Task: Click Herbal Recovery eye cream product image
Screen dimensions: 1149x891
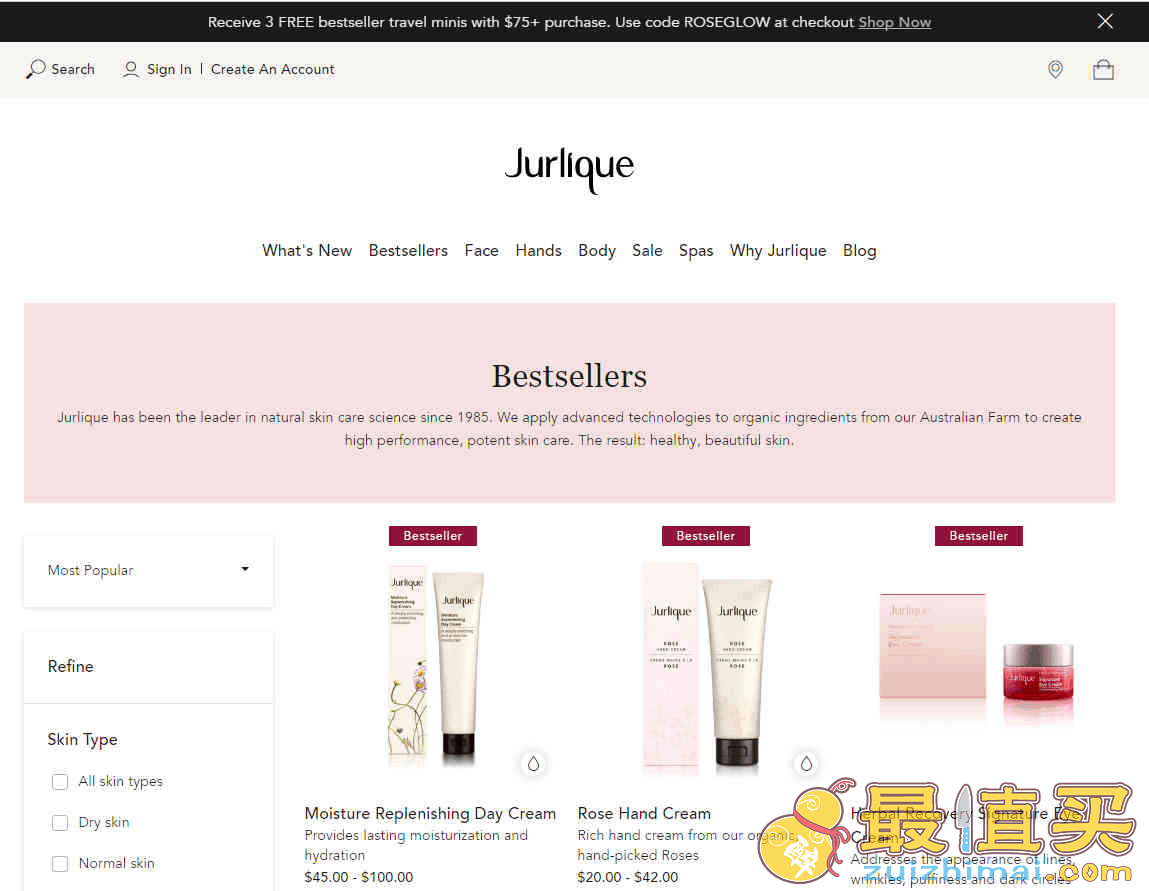Action: click(x=978, y=658)
